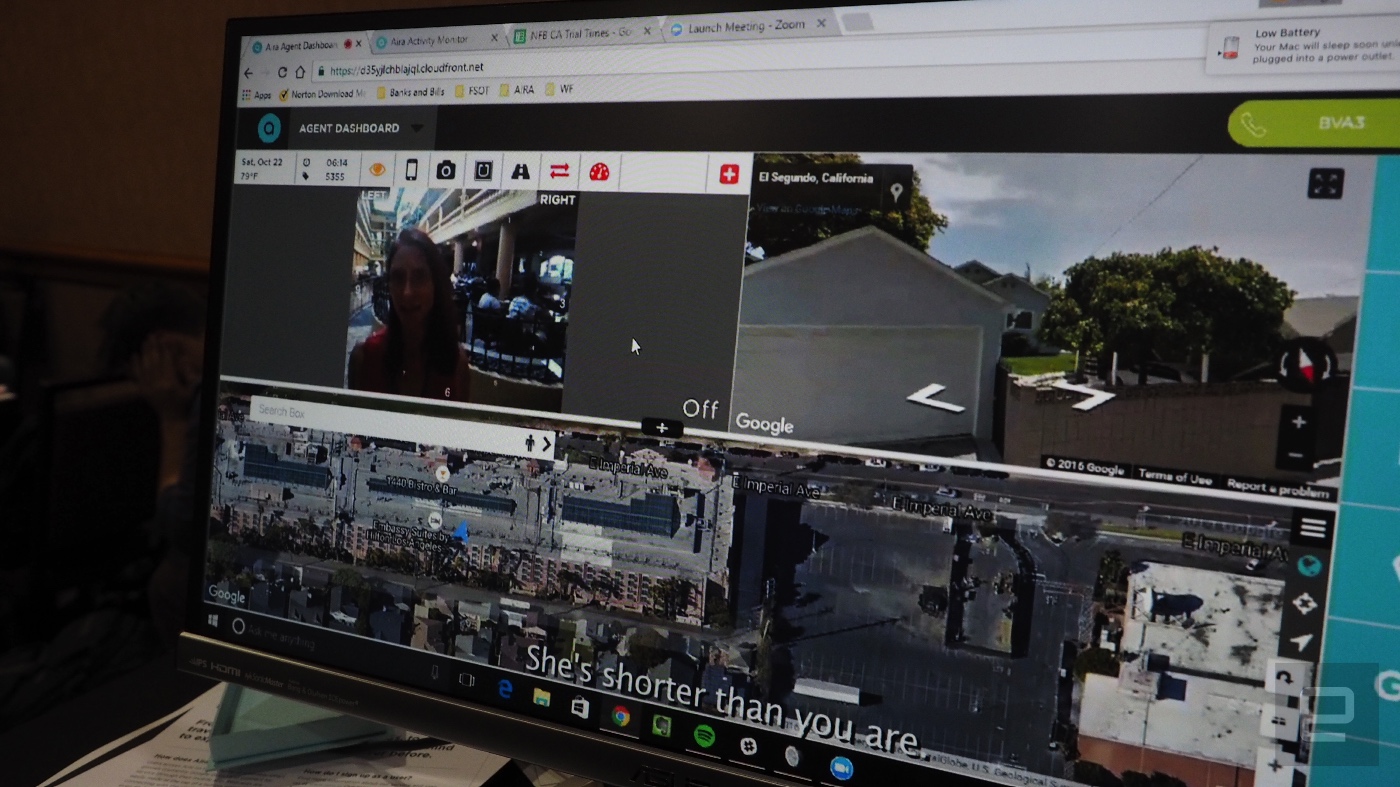1400x787 pixels.
Task: Toggle the right camera Off label
Action: pos(700,408)
